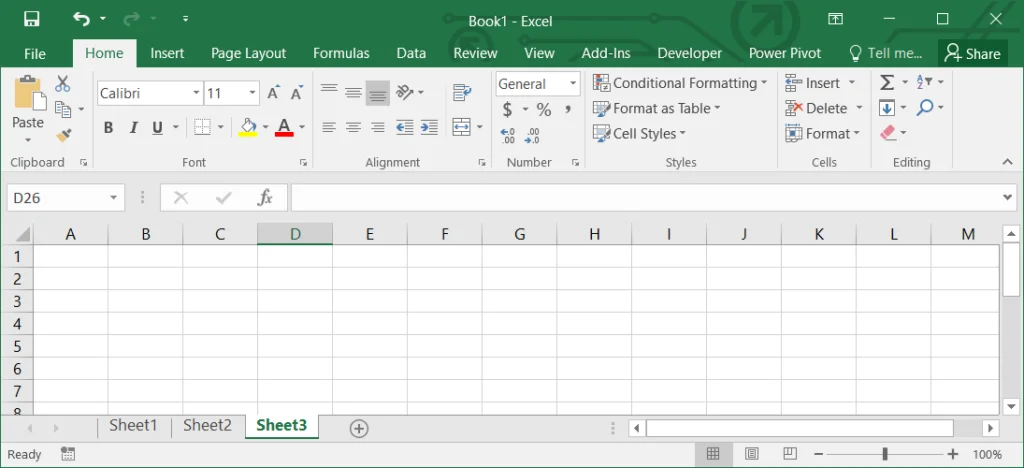The image size is (1024, 468).
Task: Apply the Borders icon
Action: click(x=203, y=127)
